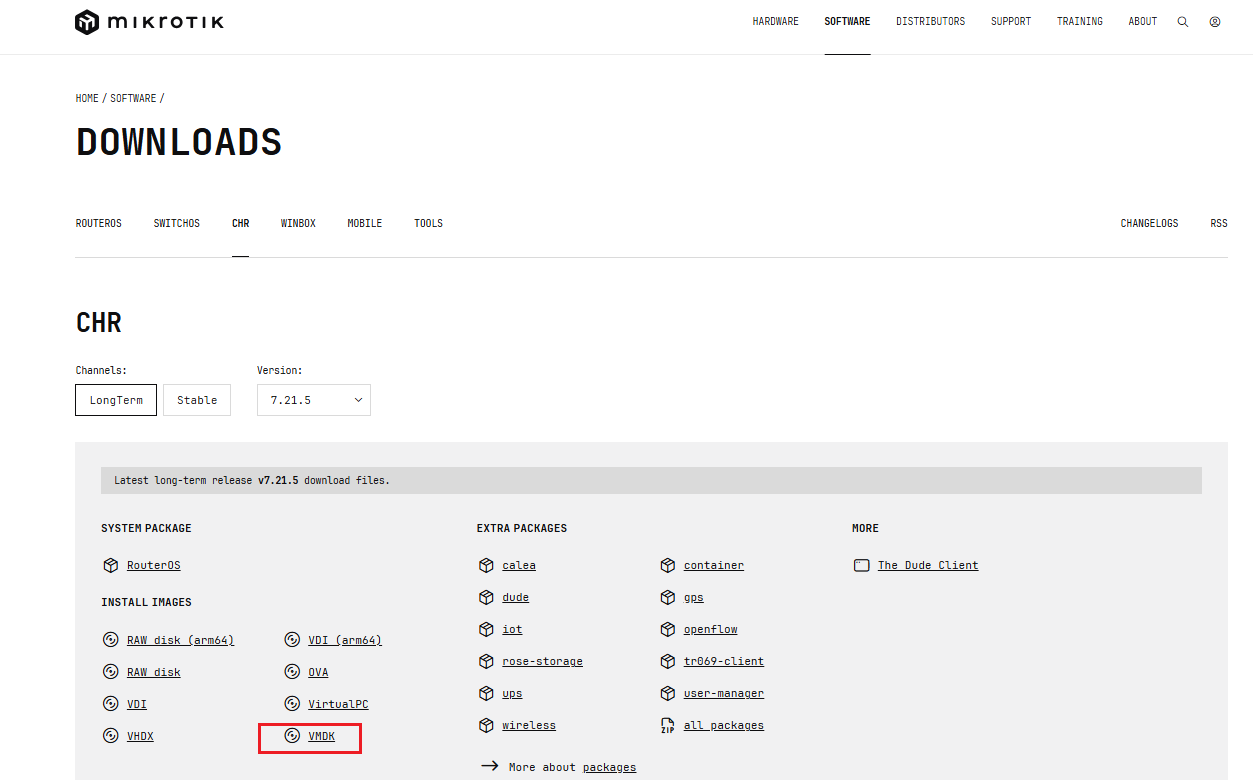
Task: Click the MikroTik logo
Action: tap(149, 22)
